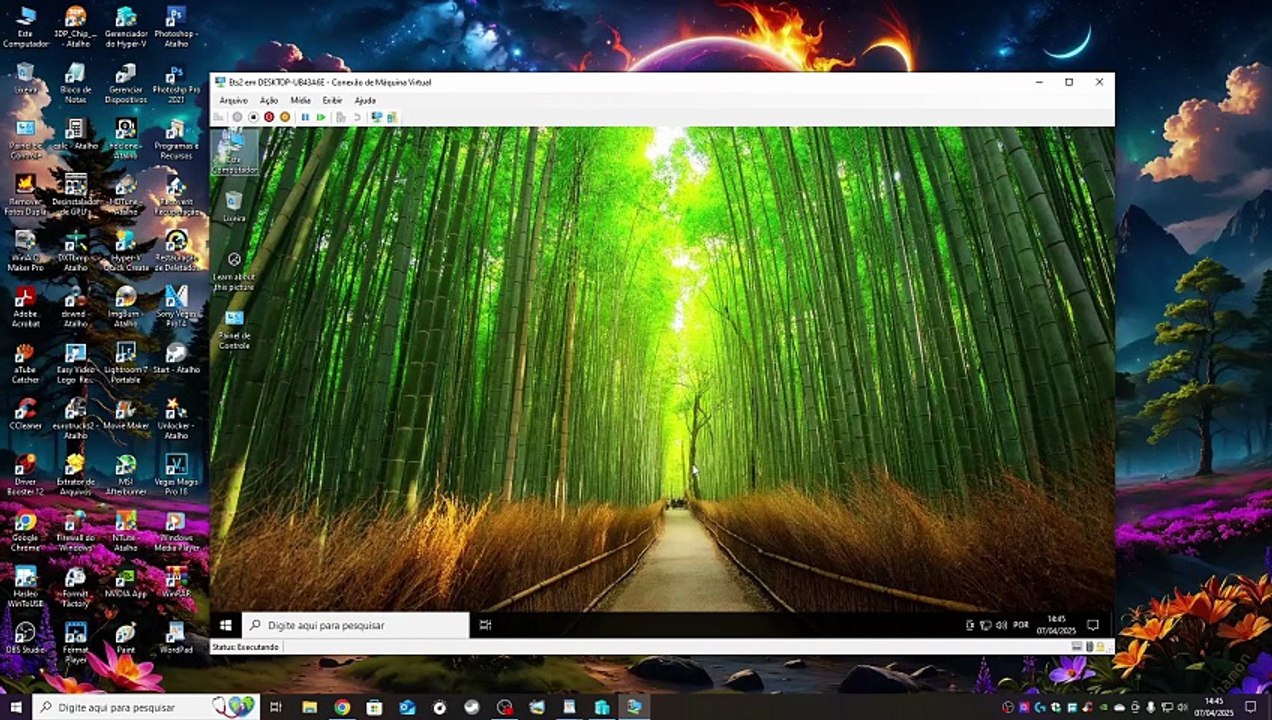Viewport: 1272px width, 720px height.
Task: Select aTube Catcher desktop icon
Action: (25, 364)
